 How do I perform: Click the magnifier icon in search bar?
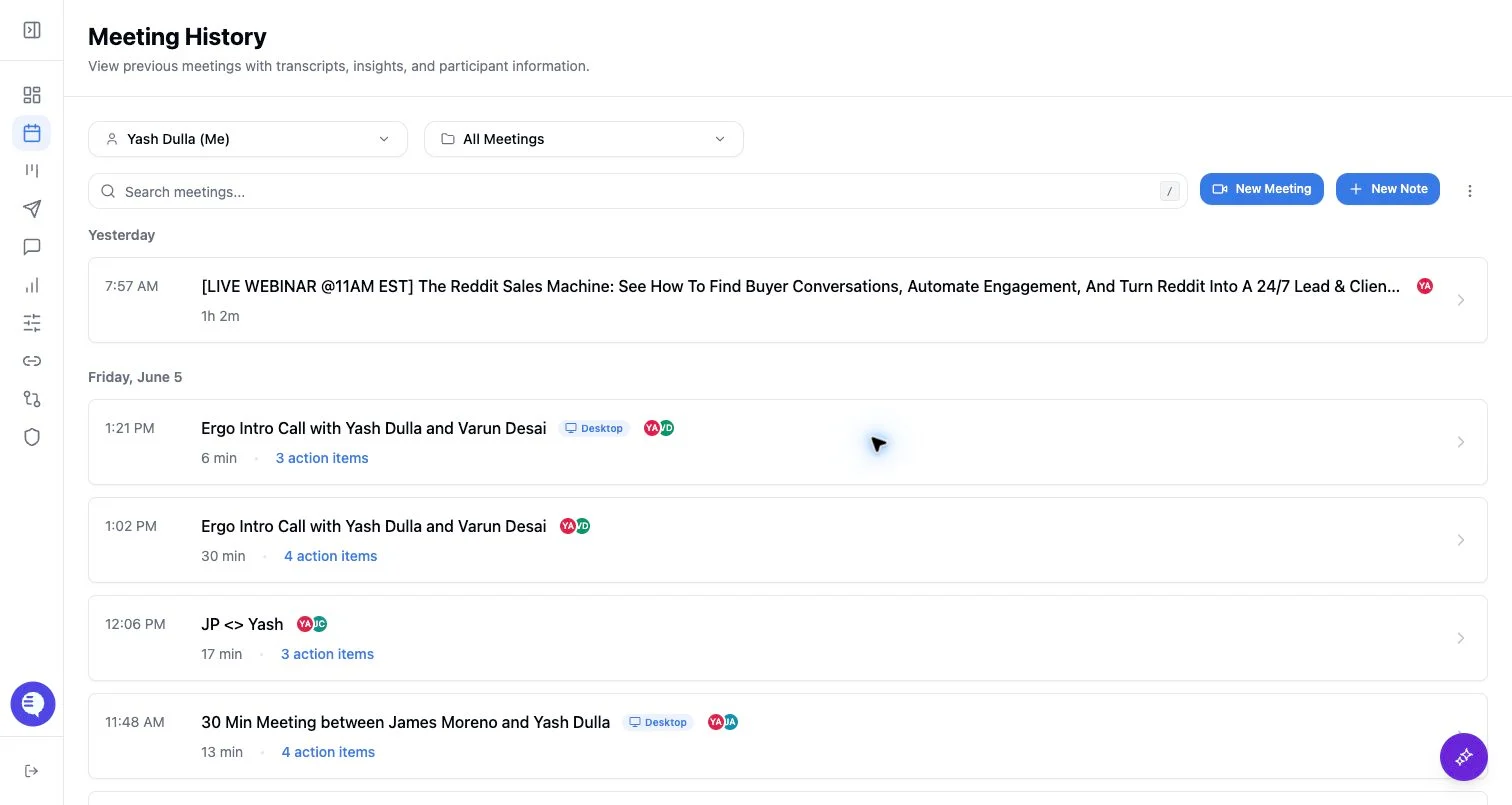(108, 191)
